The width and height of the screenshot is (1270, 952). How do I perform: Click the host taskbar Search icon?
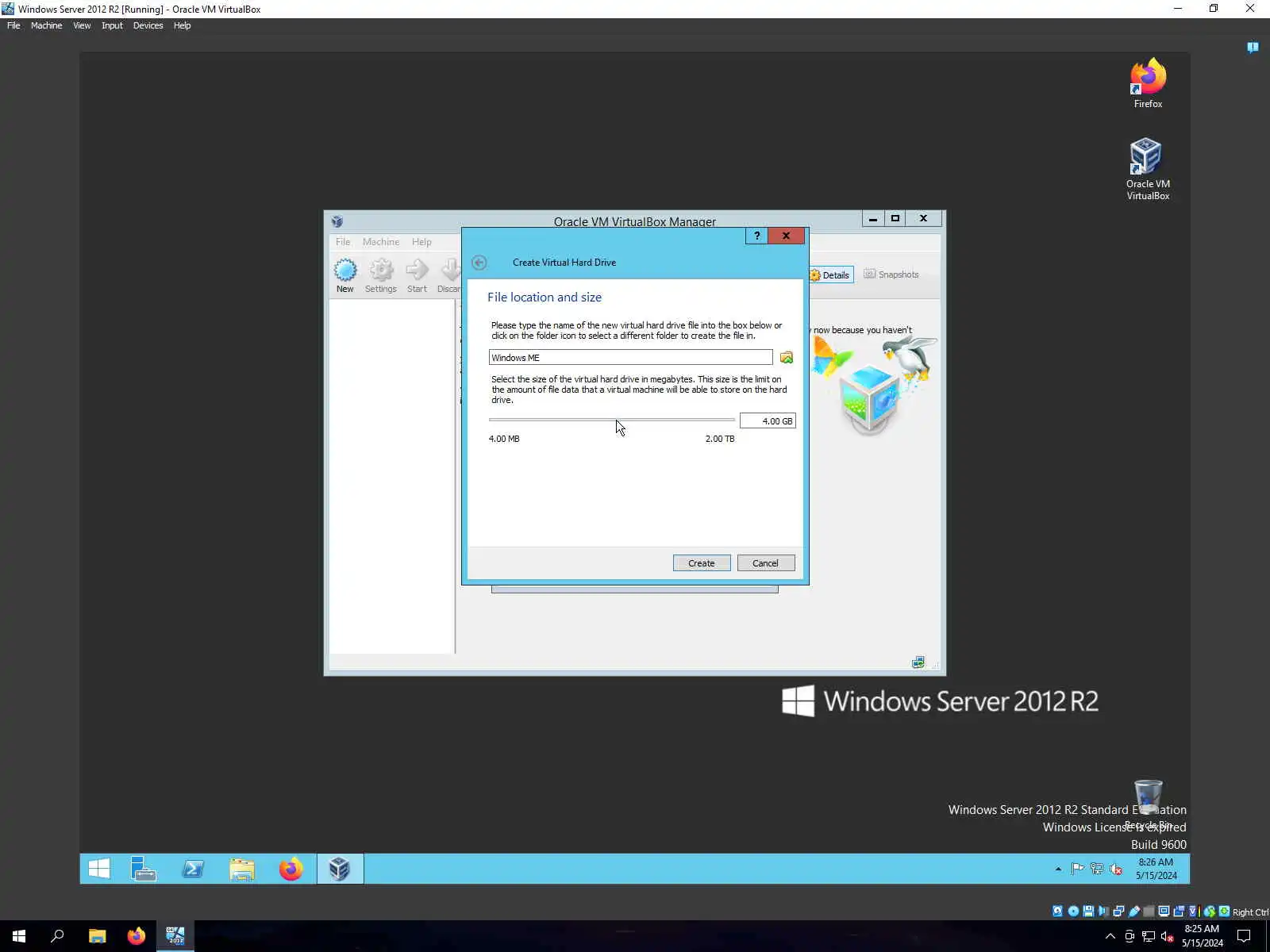click(57, 936)
